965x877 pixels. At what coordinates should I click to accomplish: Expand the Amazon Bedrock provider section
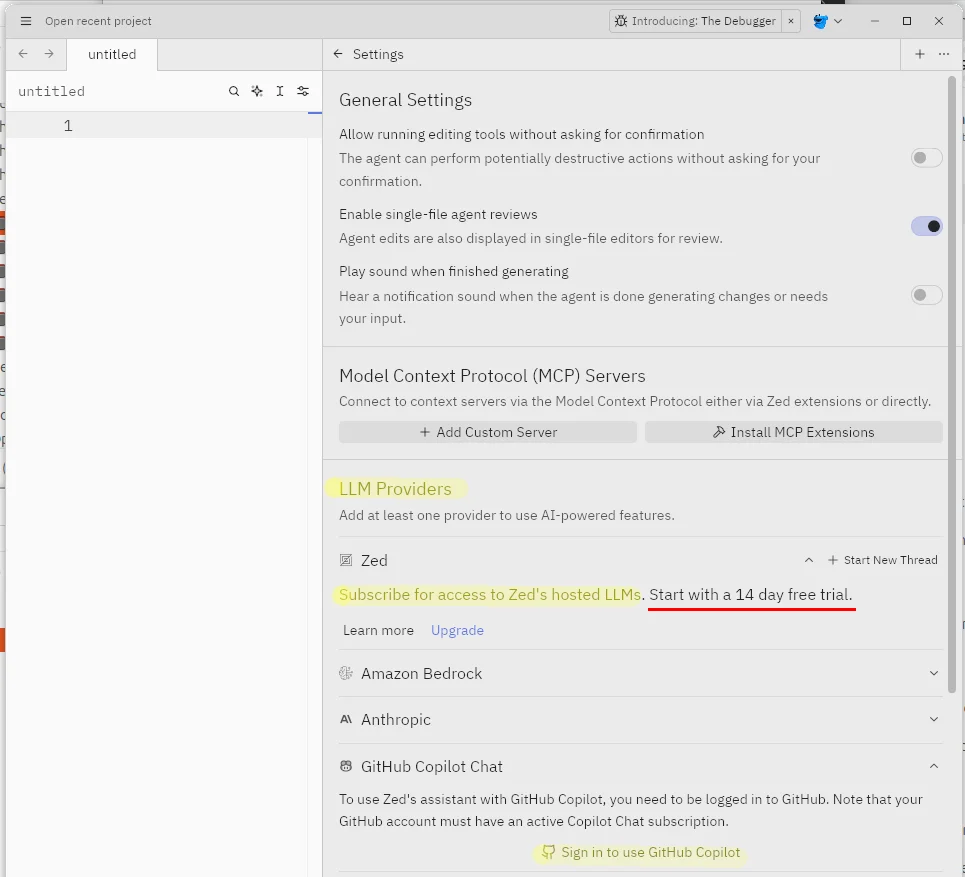[934, 673]
